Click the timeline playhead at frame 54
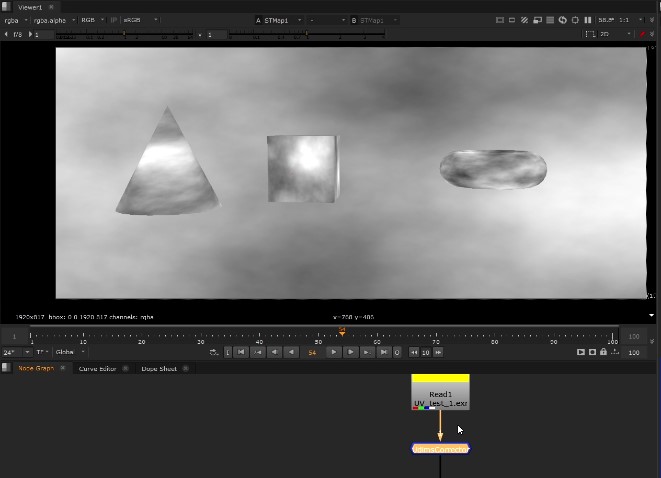Image resolution: width=661 pixels, height=478 pixels. point(342,331)
